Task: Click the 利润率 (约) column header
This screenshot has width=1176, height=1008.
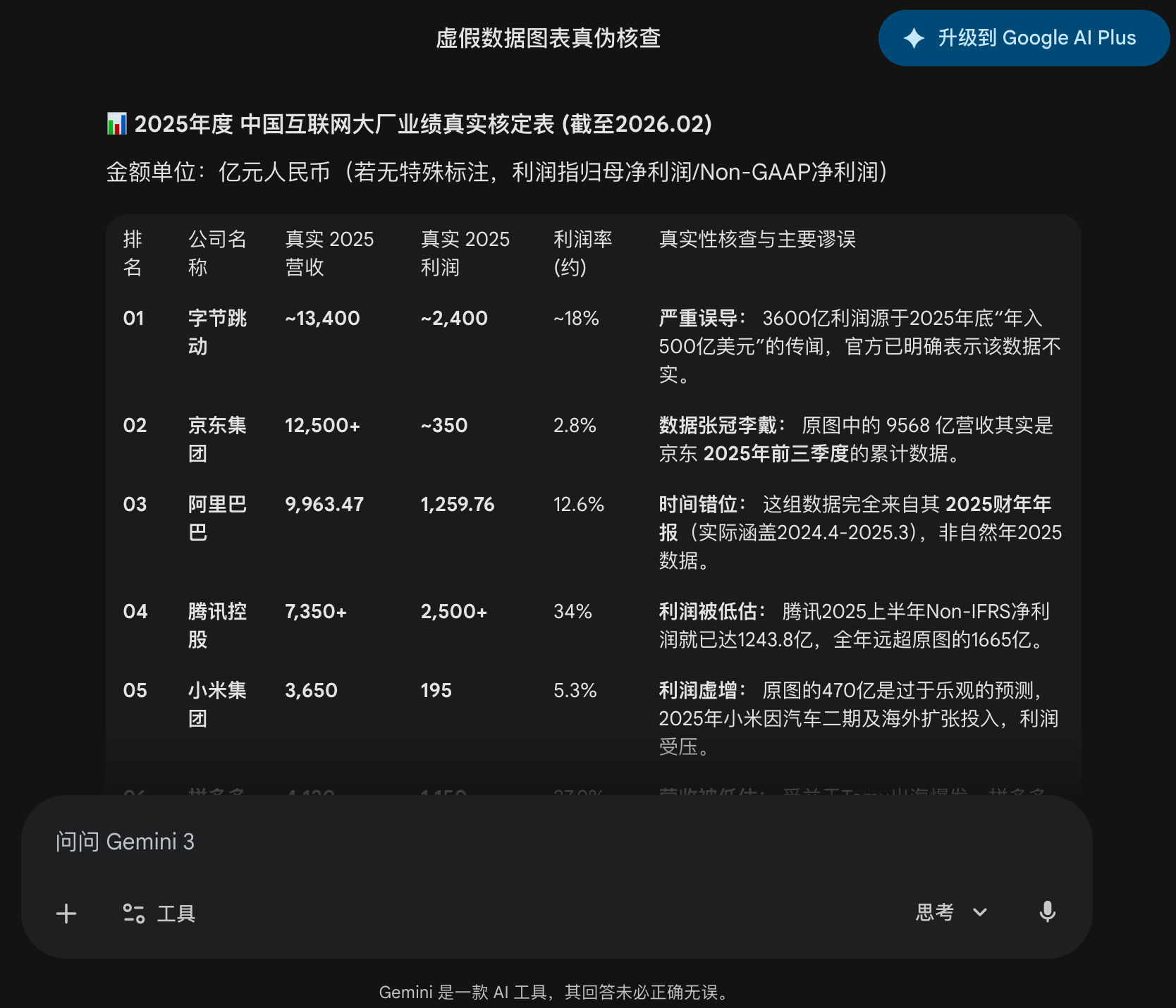Action: click(582, 253)
